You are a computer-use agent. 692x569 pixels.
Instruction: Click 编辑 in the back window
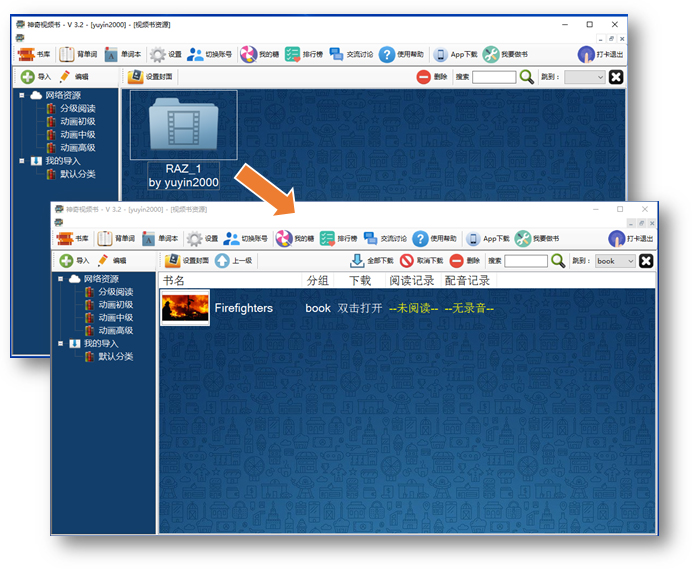click(74, 76)
